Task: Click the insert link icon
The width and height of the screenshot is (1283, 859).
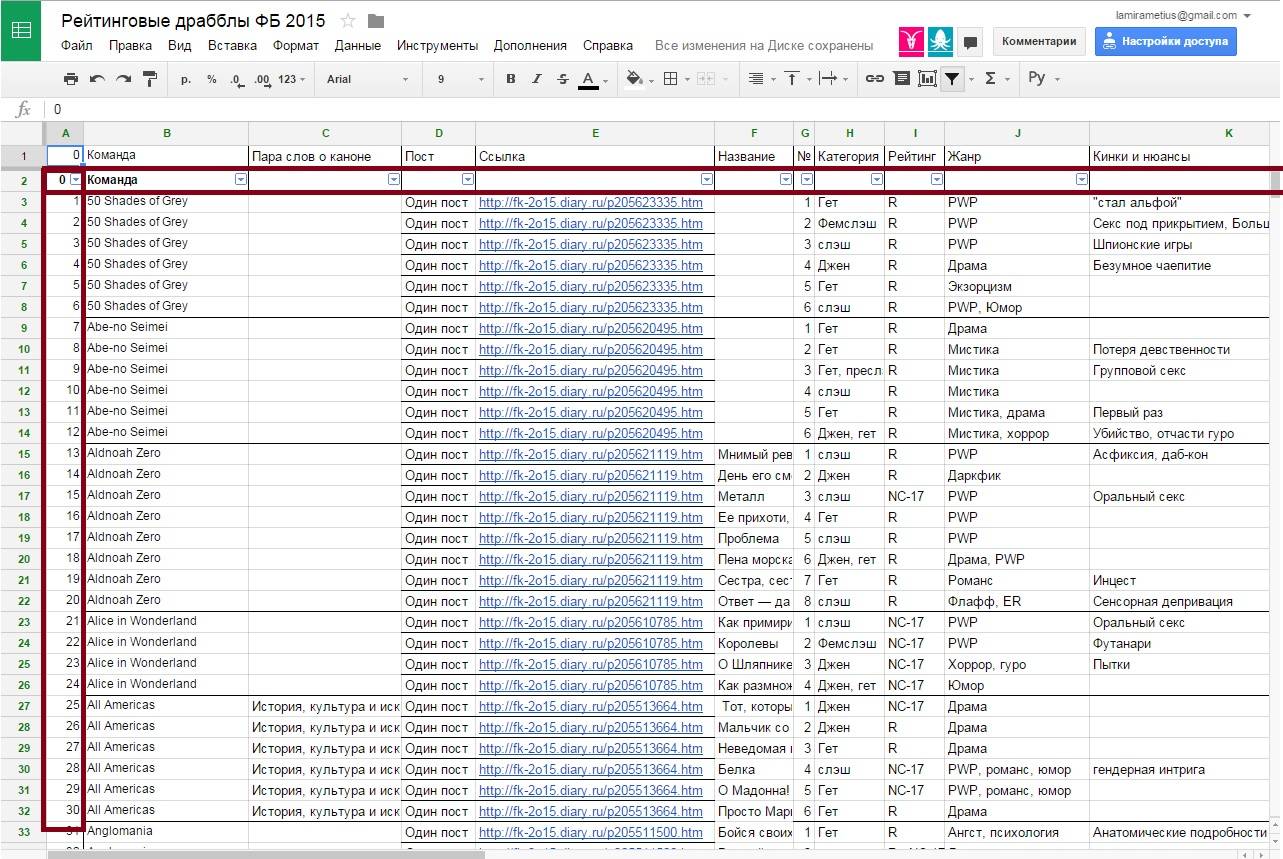Action: [x=874, y=79]
